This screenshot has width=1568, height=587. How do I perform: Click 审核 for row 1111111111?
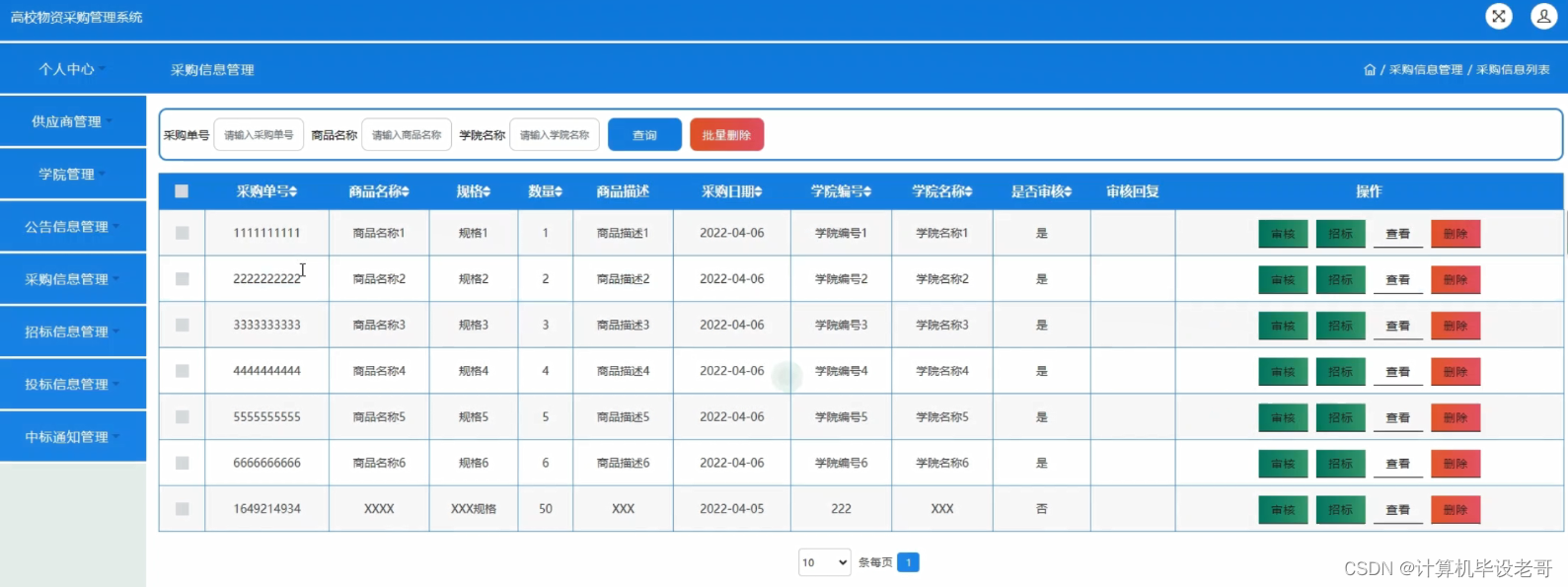click(1283, 234)
